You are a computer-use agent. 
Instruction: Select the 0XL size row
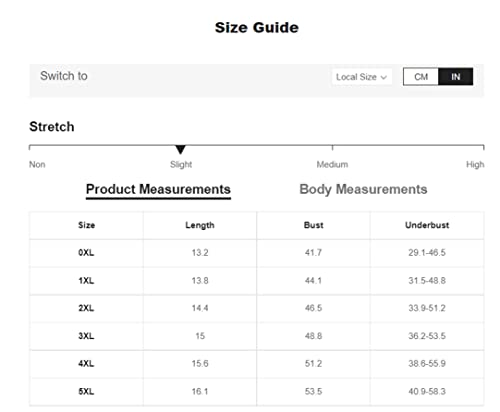click(256, 253)
